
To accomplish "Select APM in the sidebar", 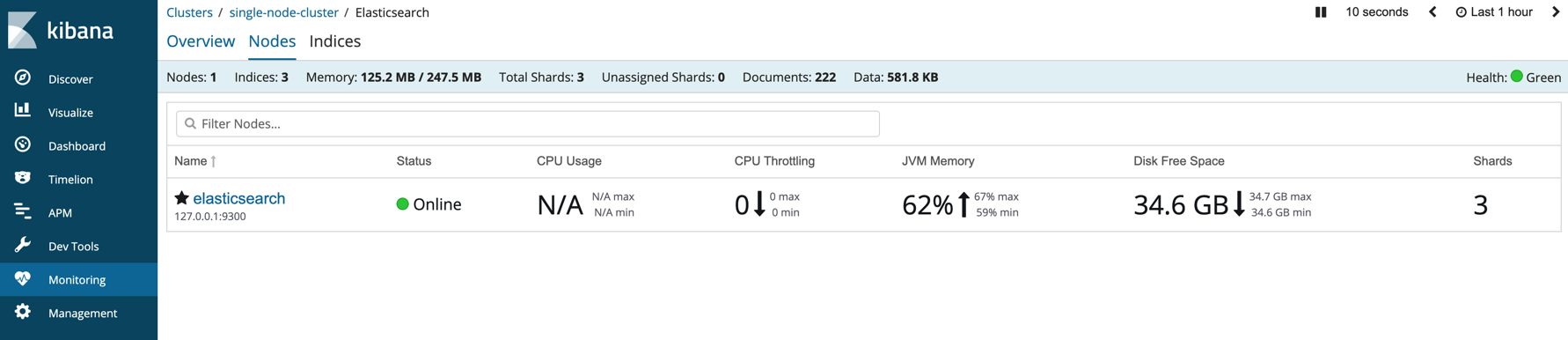I will 60,213.
